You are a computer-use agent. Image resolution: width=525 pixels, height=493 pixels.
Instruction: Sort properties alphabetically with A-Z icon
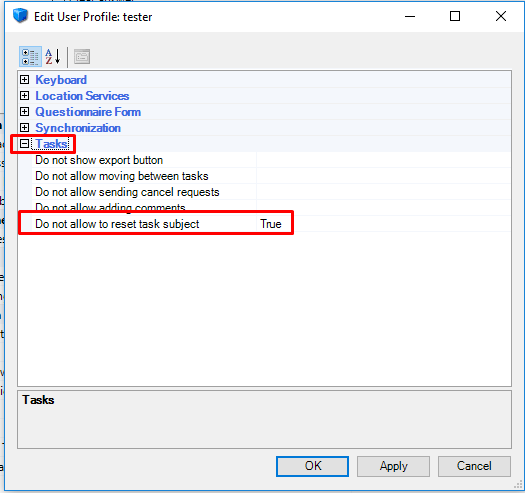pos(53,57)
